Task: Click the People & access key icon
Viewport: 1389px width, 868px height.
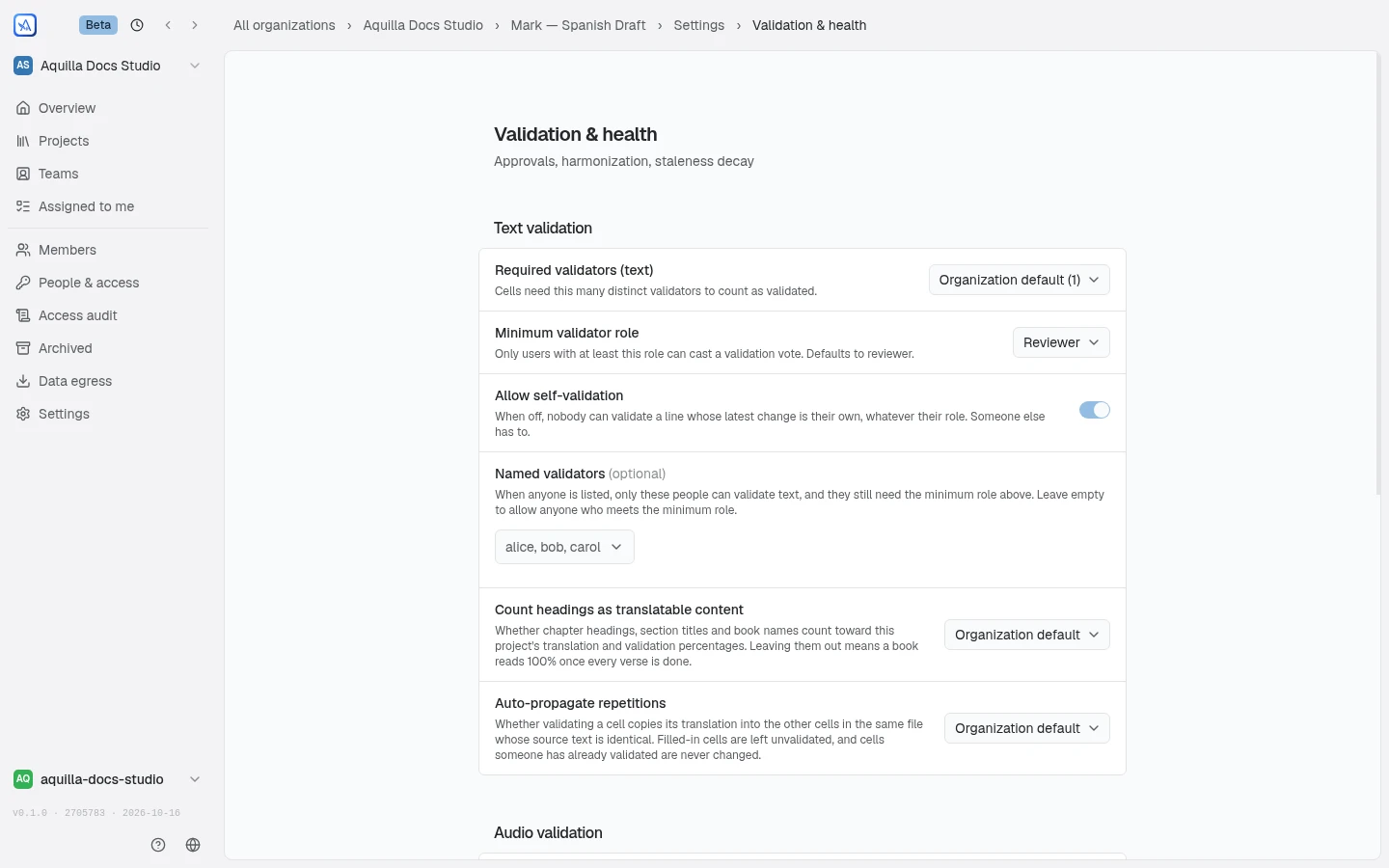Action: (x=23, y=283)
